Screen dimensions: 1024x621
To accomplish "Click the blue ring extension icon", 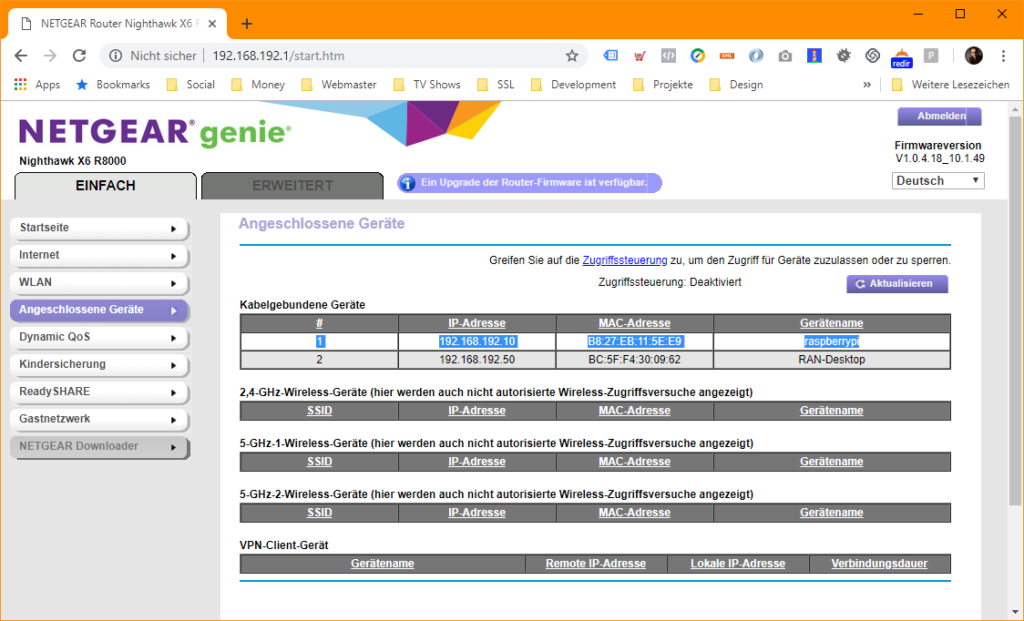I will (756, 56).
